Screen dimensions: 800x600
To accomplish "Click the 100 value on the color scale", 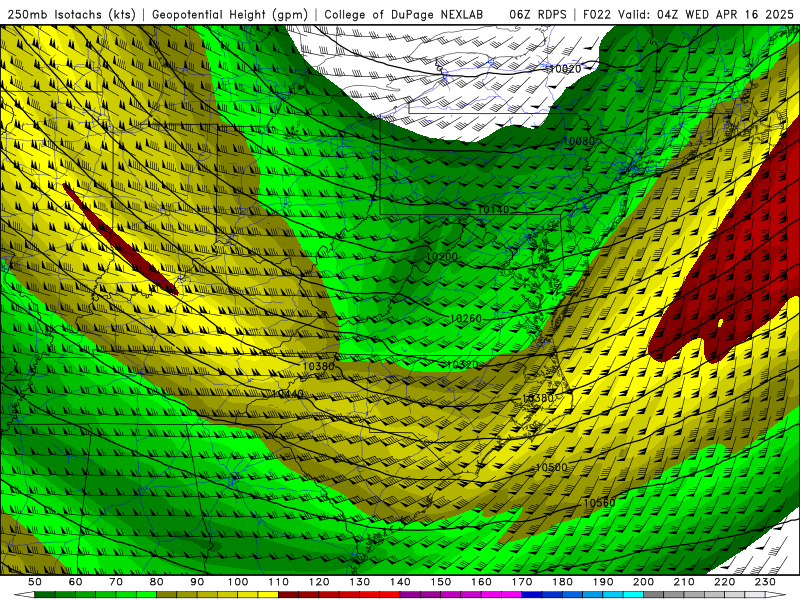I will [x=238, y=582].
